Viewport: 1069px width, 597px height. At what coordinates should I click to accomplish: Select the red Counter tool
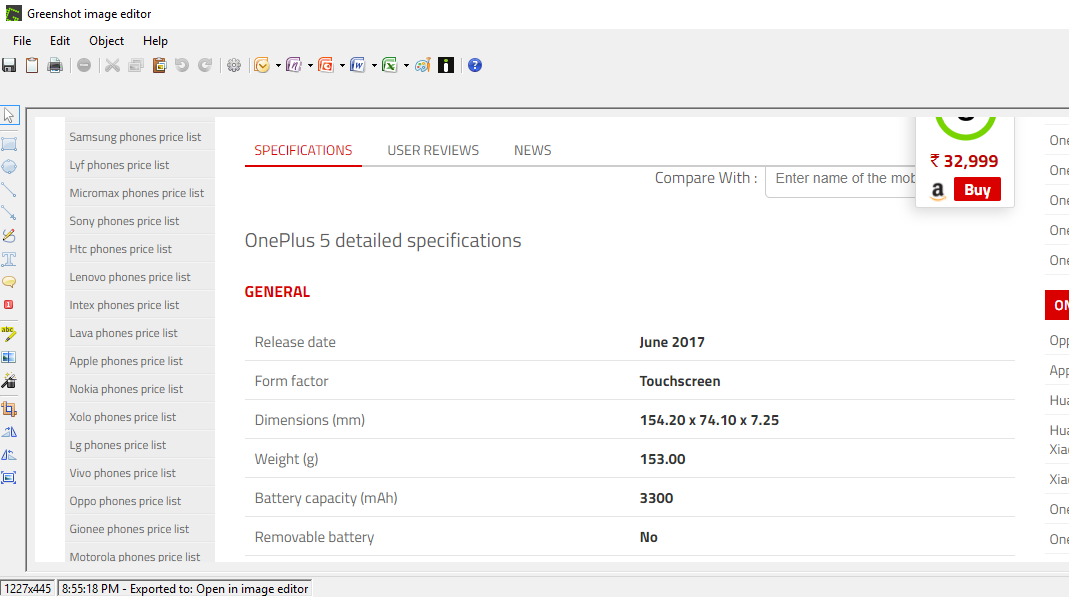pos(9,305)
